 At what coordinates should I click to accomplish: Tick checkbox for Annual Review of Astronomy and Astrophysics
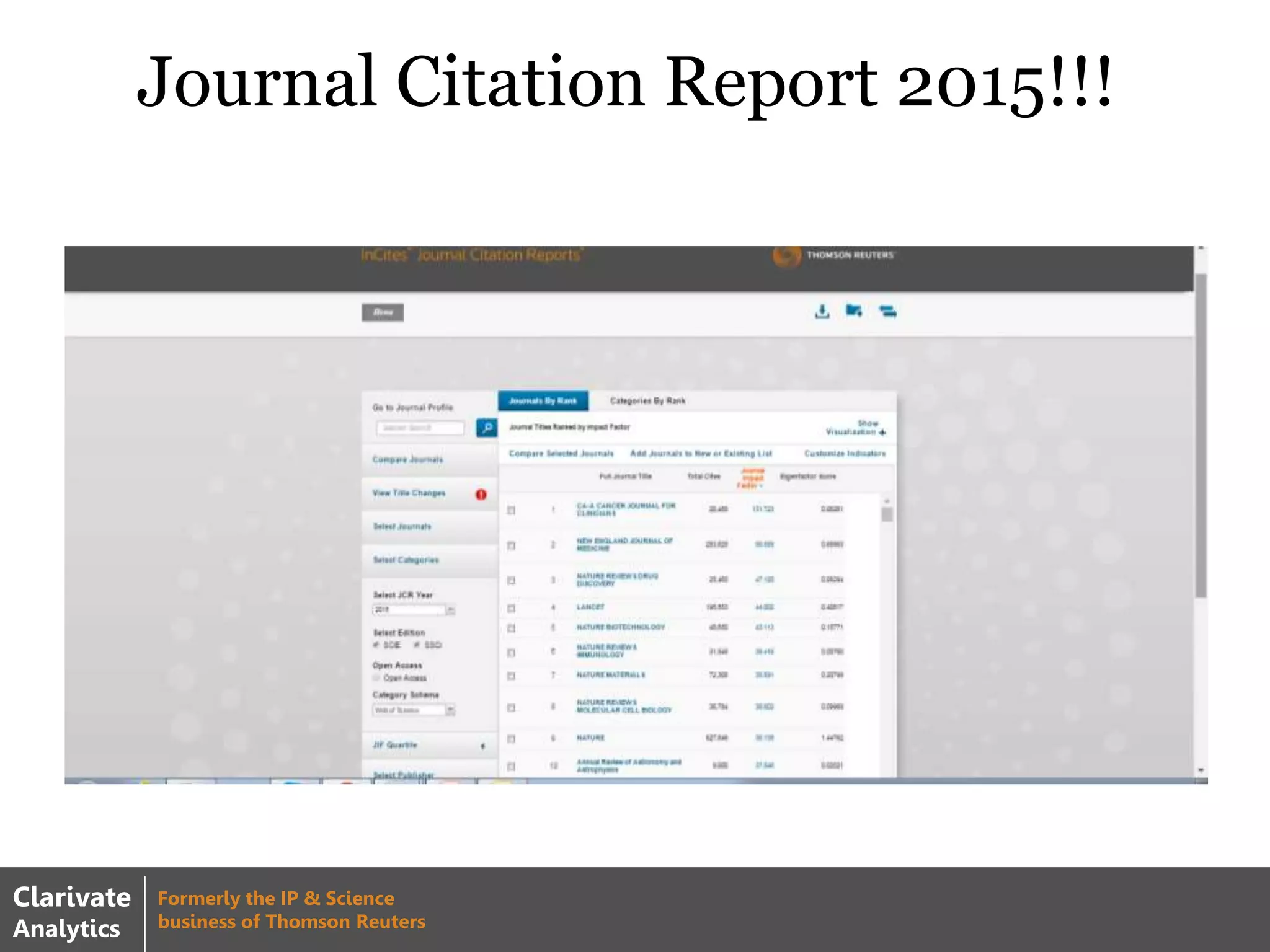pyautogui.click(x=511, y=767)
